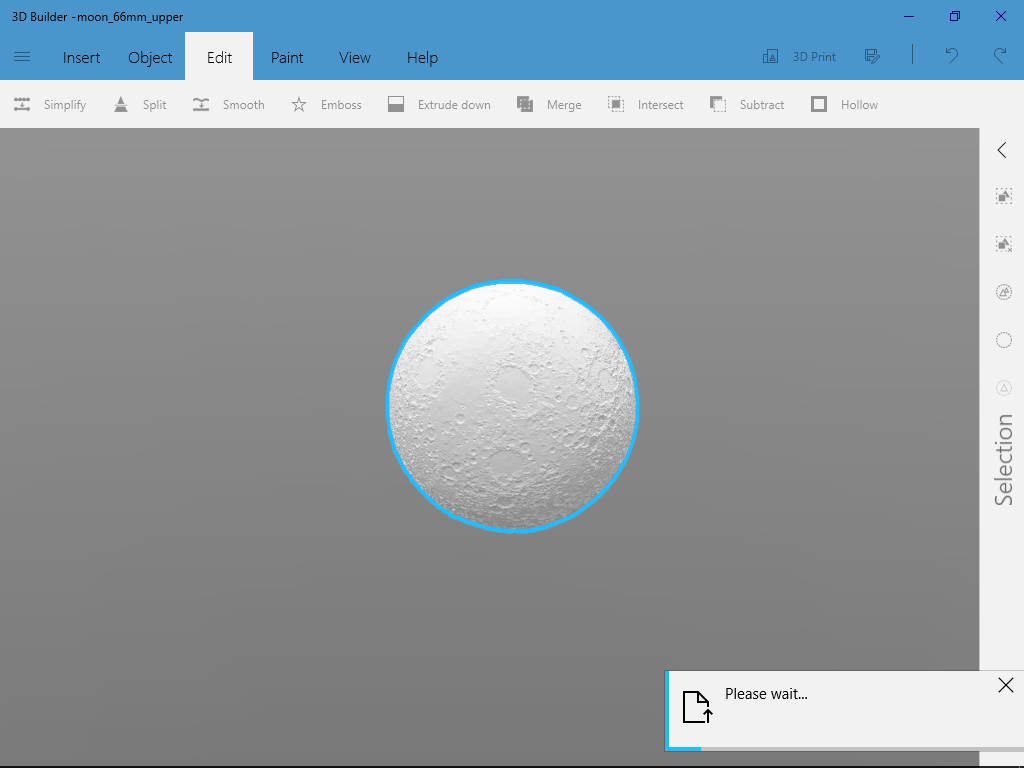Open the View menu
This screenshot has height=768, width=1024.
(354, 57)
